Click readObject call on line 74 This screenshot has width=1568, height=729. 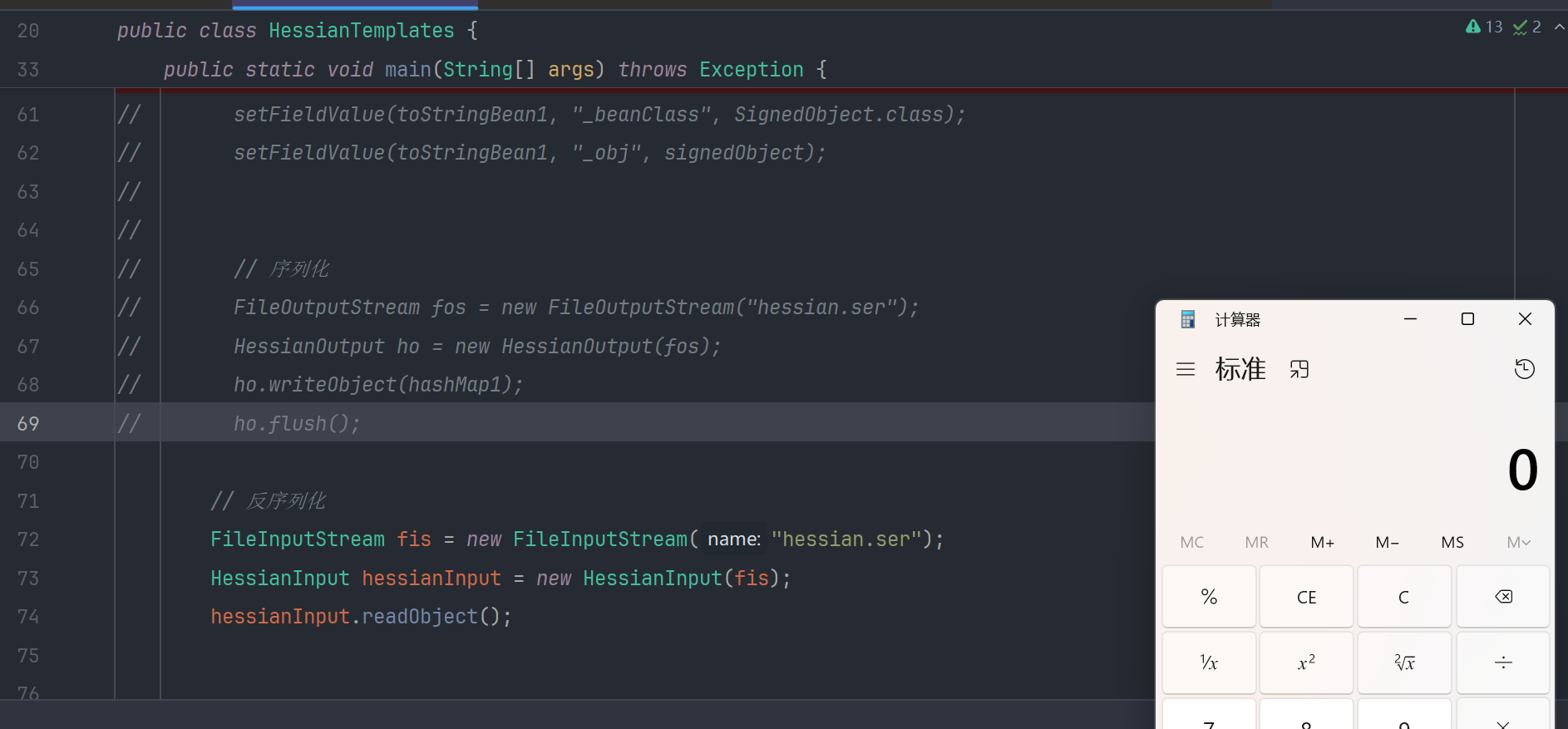pyautogui.click(x=420, y=617)
